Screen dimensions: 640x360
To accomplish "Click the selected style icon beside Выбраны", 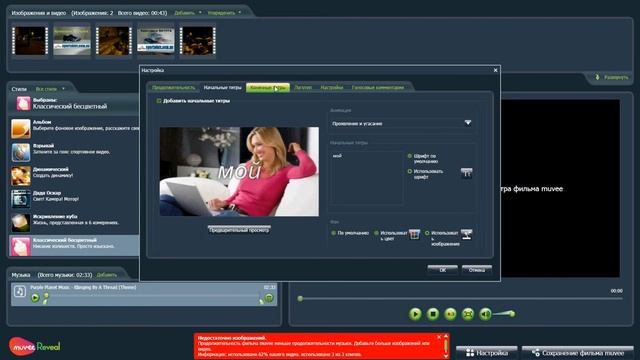I will pos(23,103).
